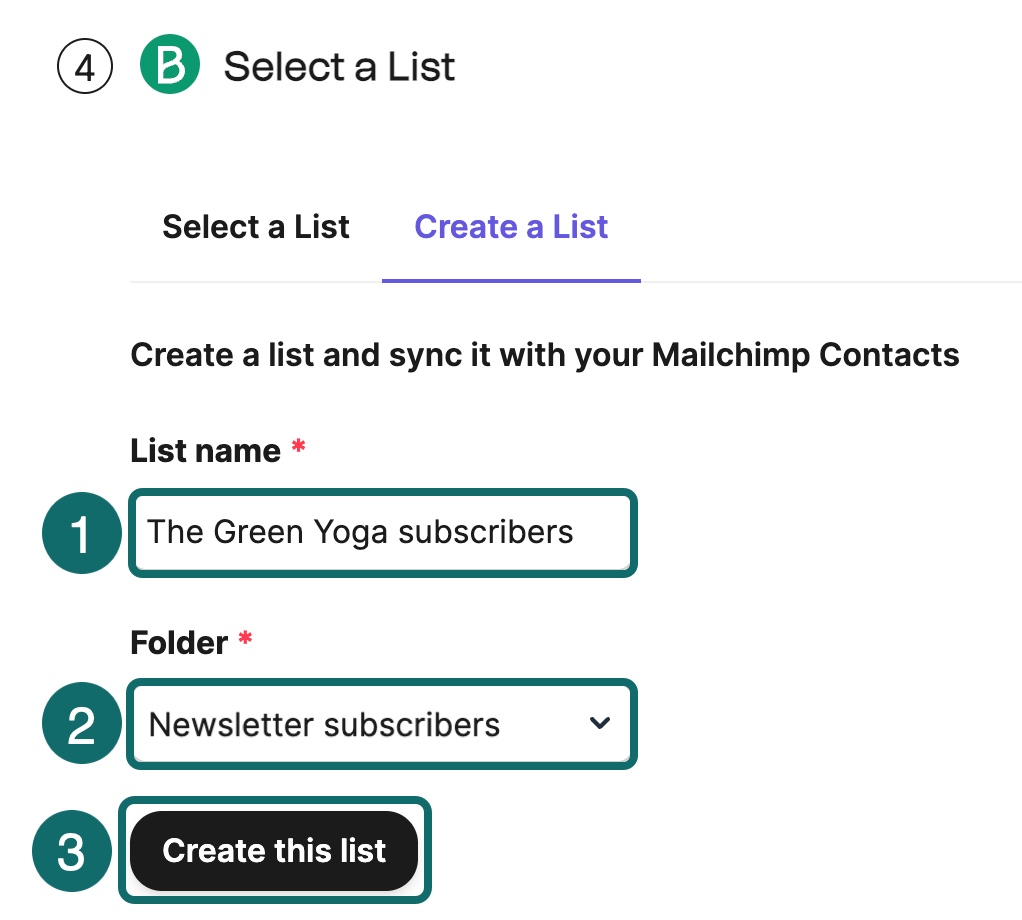Open the Newsletter subscribers folder dropdown
Image resolution: width=1022 pixels, height=920 pixels.
(x=380, y=724)
